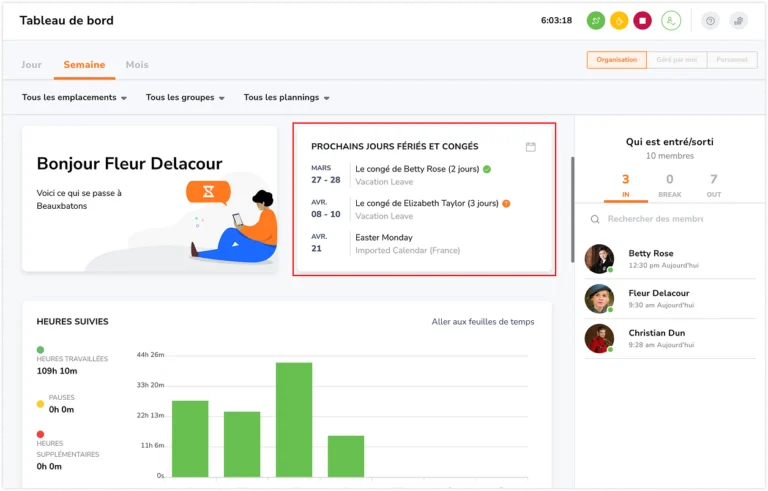Viewport: 768px width, 491px height.
Task: Switch to the Mois tab
Action: point(137,65)
